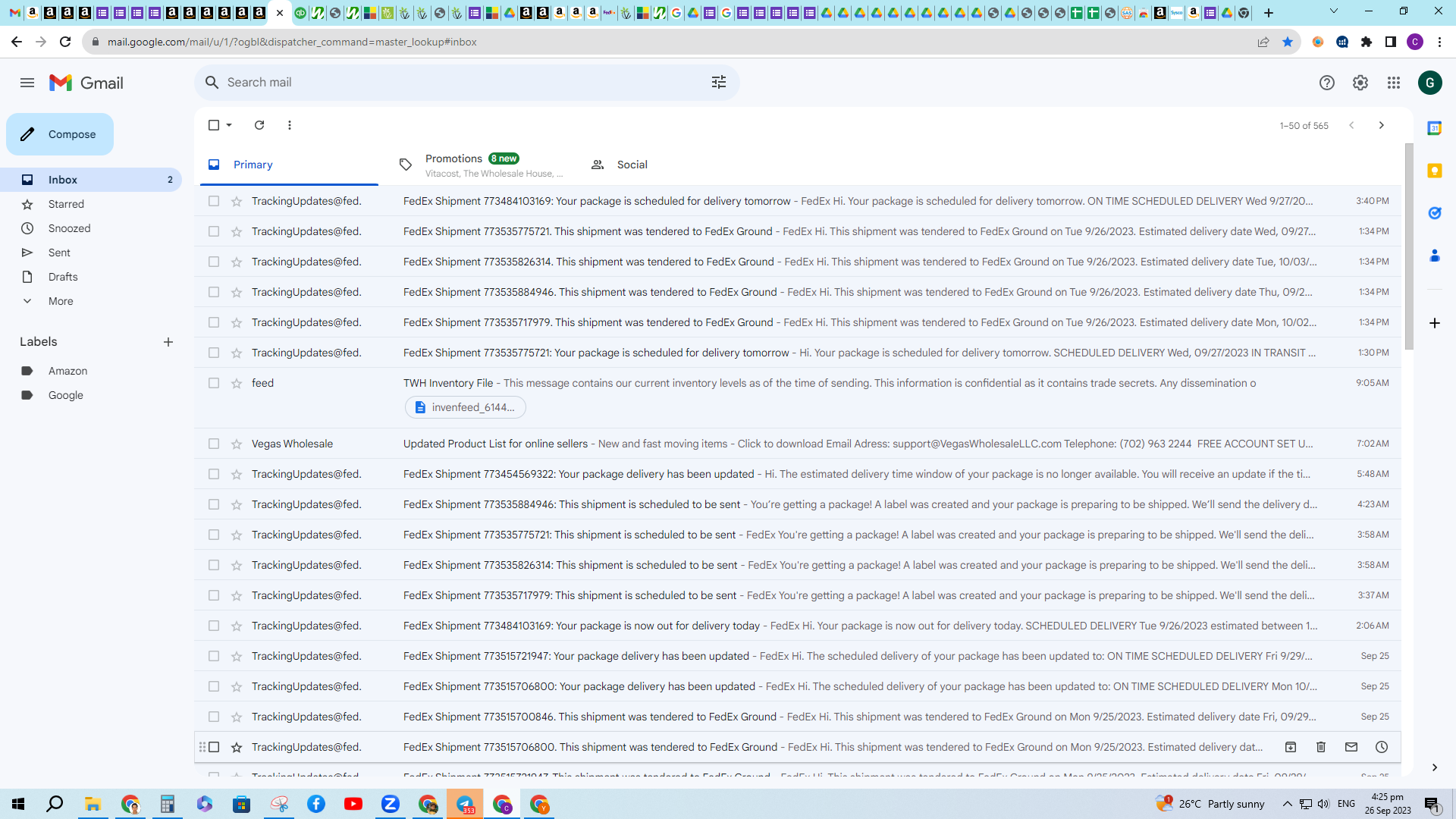The width and height of the screenshot is (1456, 819).
Task: Open Gmail support help icon
Action: (1326, 83)
